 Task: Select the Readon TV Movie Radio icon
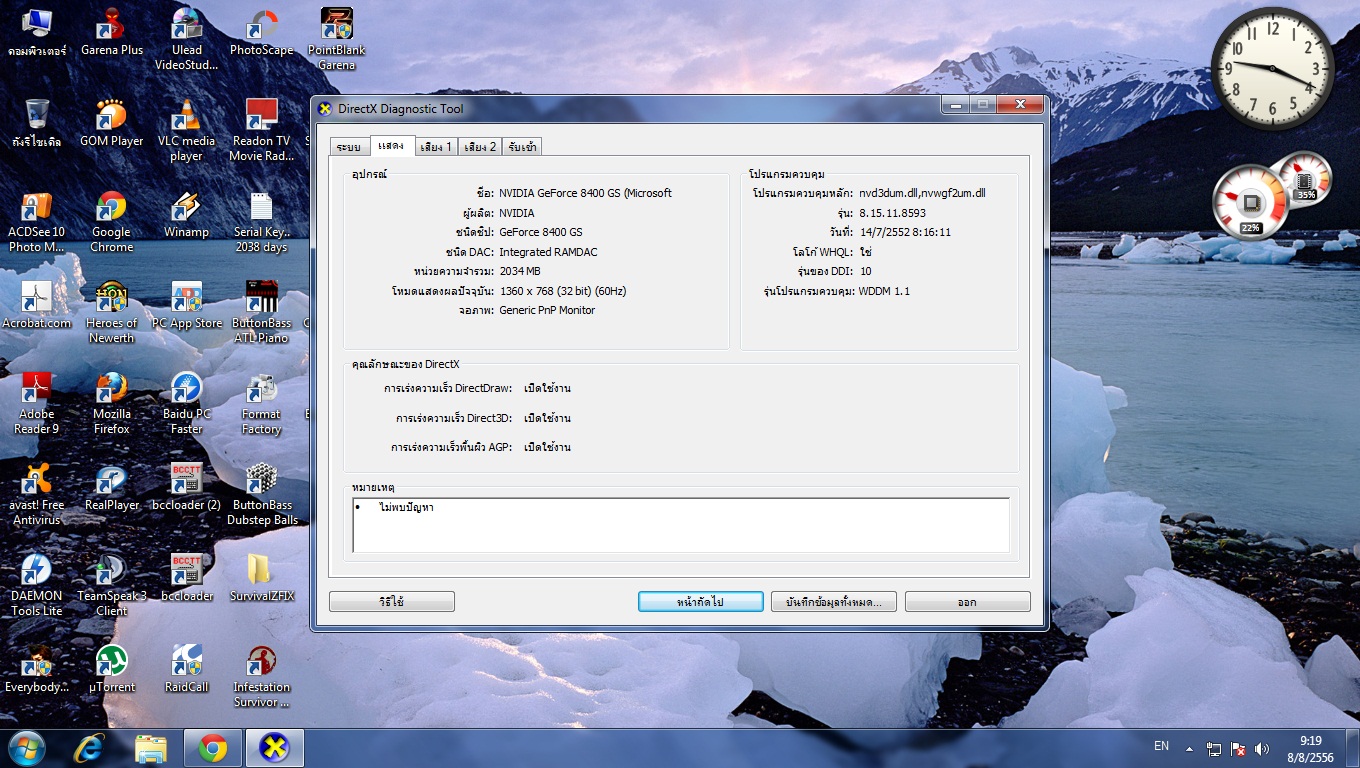pos(262,130)
